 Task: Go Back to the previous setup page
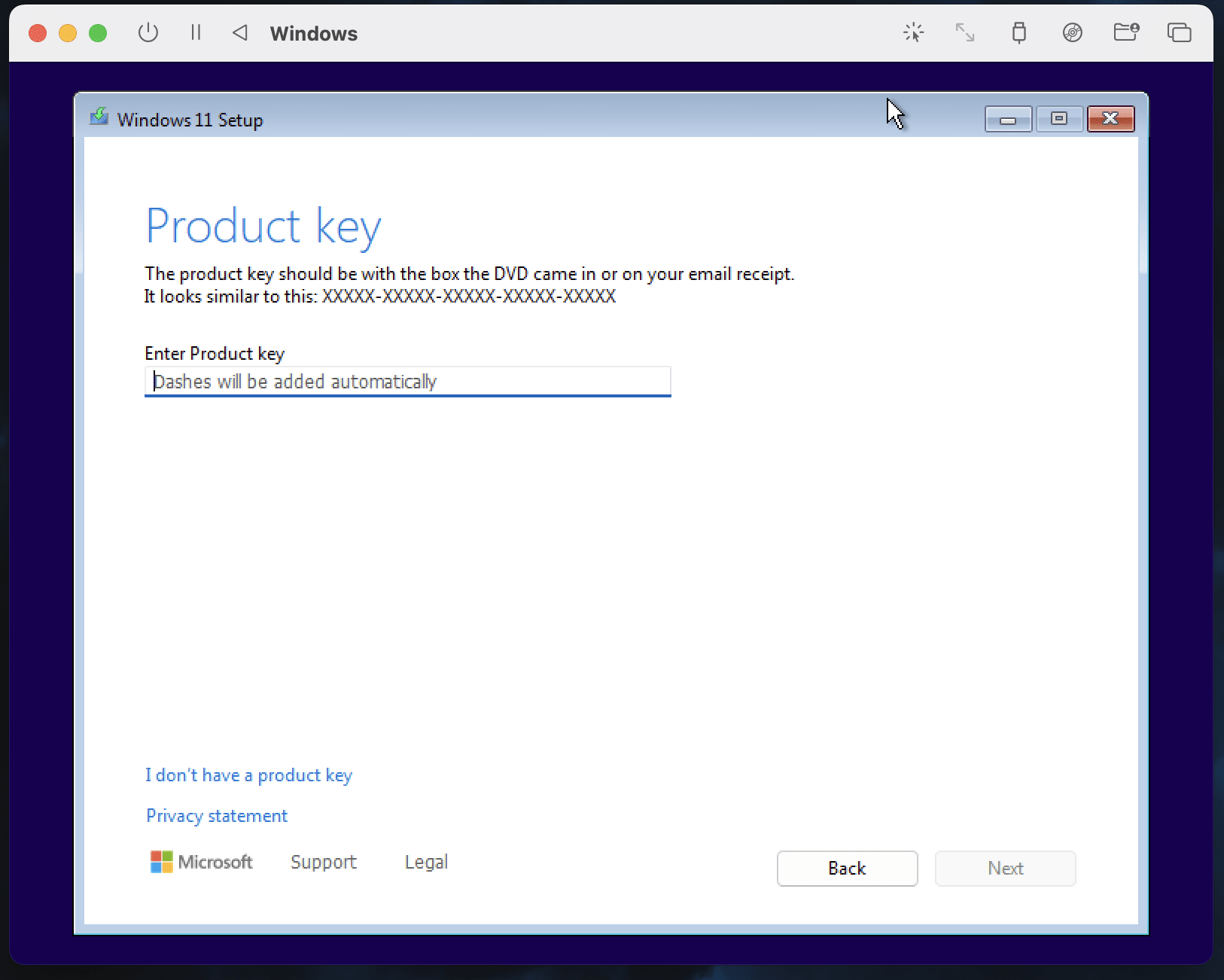848,869
